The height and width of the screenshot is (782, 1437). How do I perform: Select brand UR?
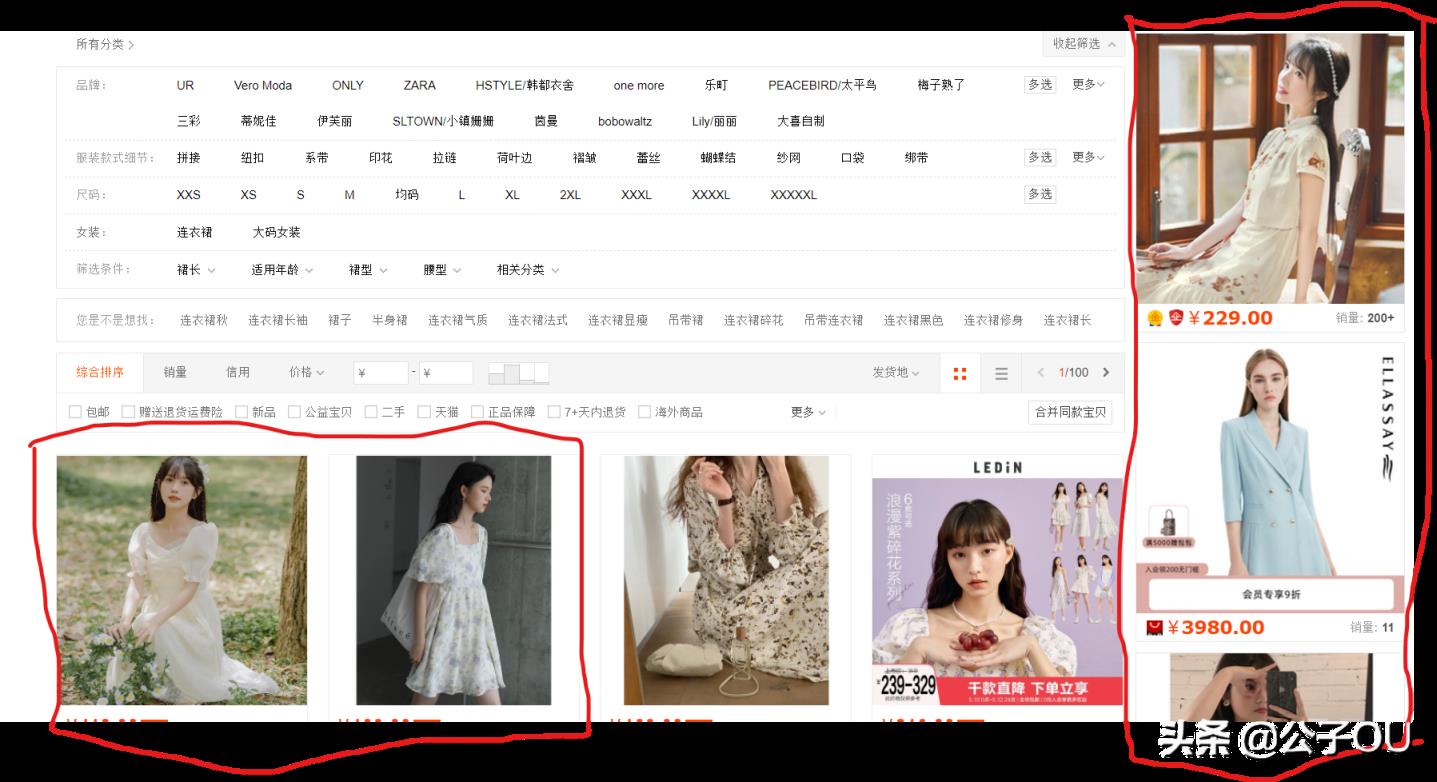(x=185, y=85)
